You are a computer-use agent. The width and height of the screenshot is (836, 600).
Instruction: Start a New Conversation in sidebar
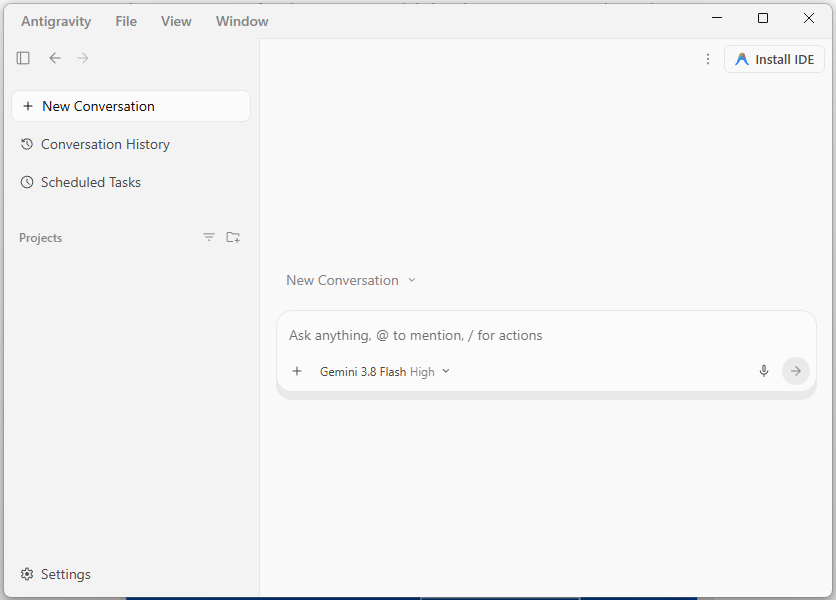tap(131, 106)
